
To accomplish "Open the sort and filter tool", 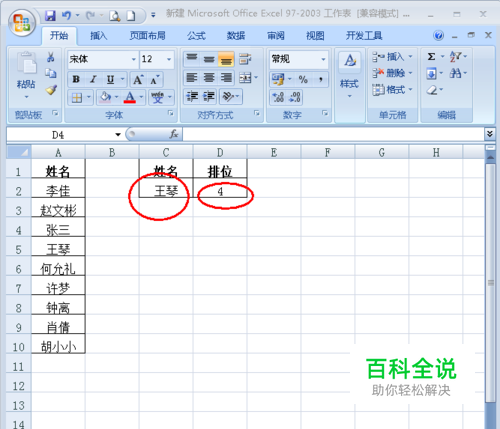I will point(455,57).
